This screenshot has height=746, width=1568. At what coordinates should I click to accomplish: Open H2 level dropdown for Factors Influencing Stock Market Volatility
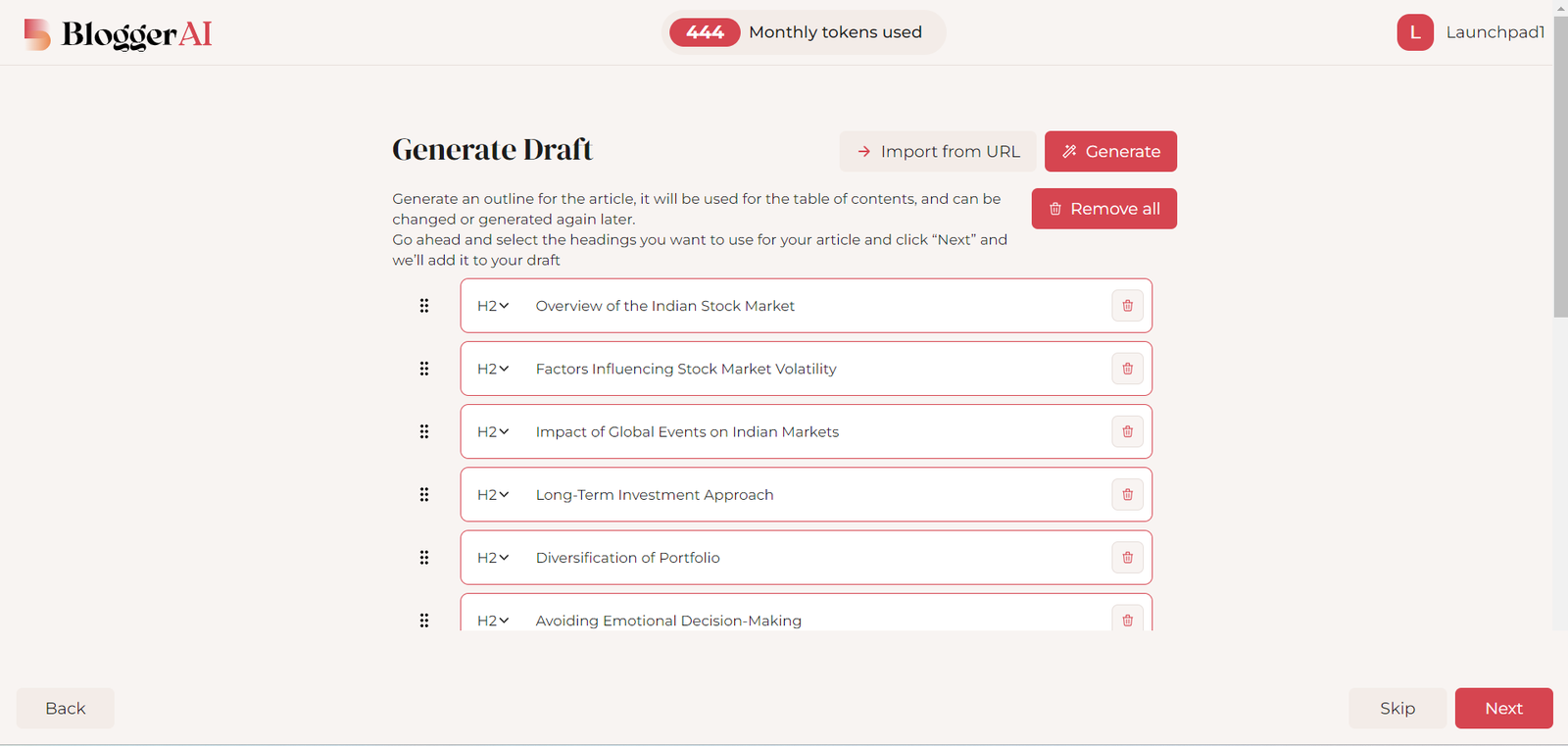[493, 369]
